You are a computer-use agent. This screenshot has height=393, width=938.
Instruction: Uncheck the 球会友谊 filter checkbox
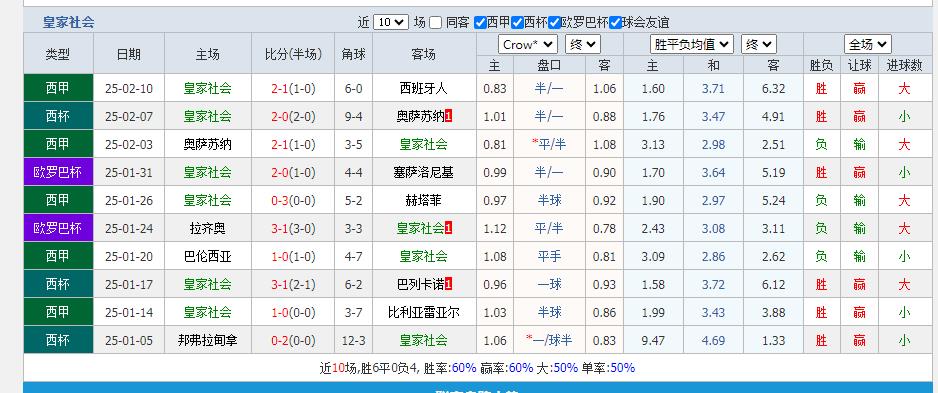point(615,23)
